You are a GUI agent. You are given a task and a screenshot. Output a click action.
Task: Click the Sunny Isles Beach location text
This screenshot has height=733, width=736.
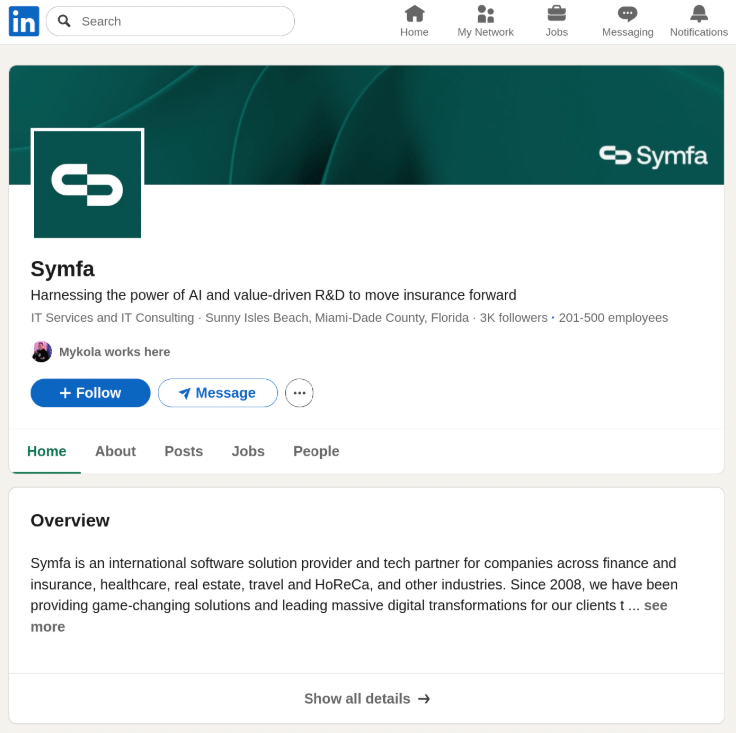click(337, 318)
